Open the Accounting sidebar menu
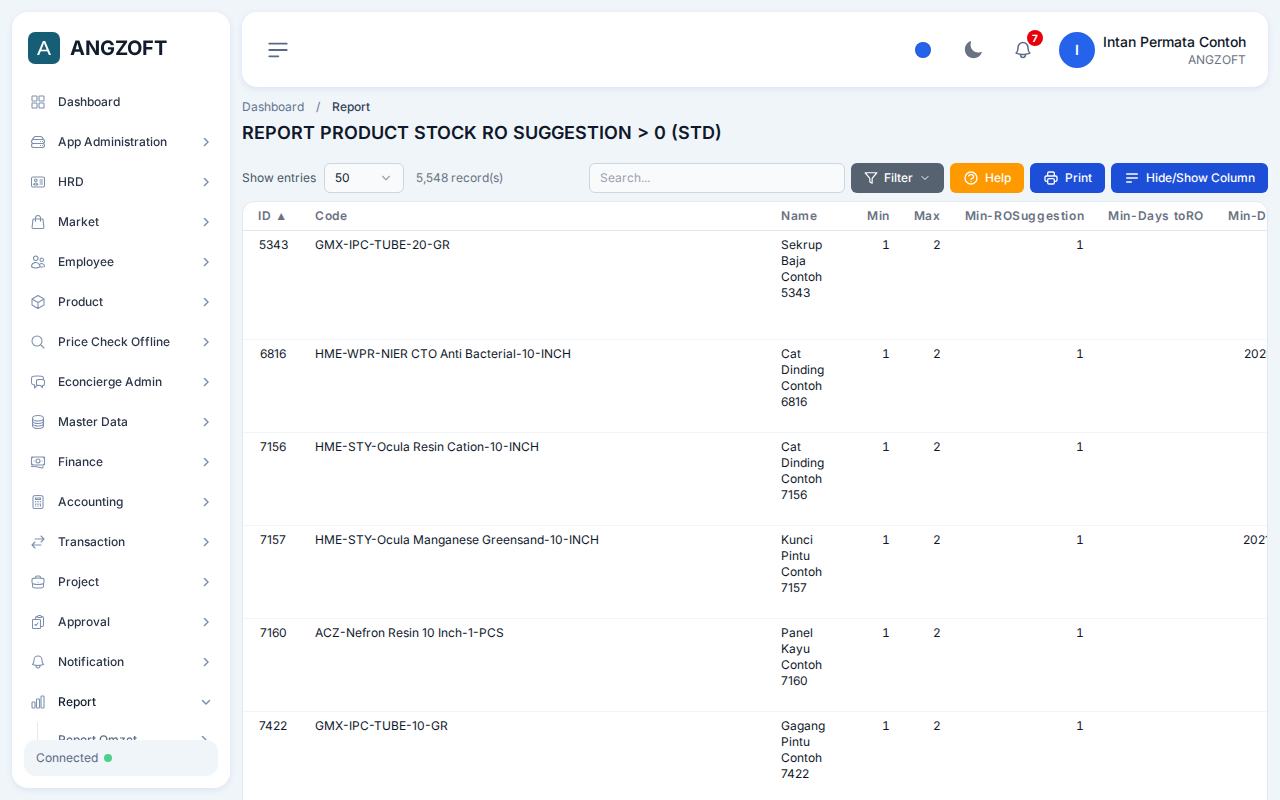Image resolution: width=1280 pixels, height=800 pixels. pos(121,502)
